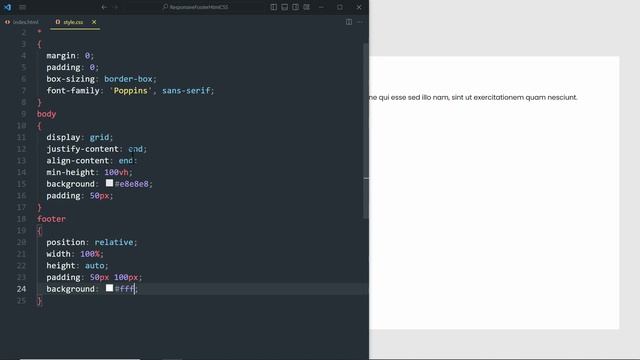Click 'width: 100%;' line
The height and width of the screenshot is (360, 640).
click(x=75, y=254)
